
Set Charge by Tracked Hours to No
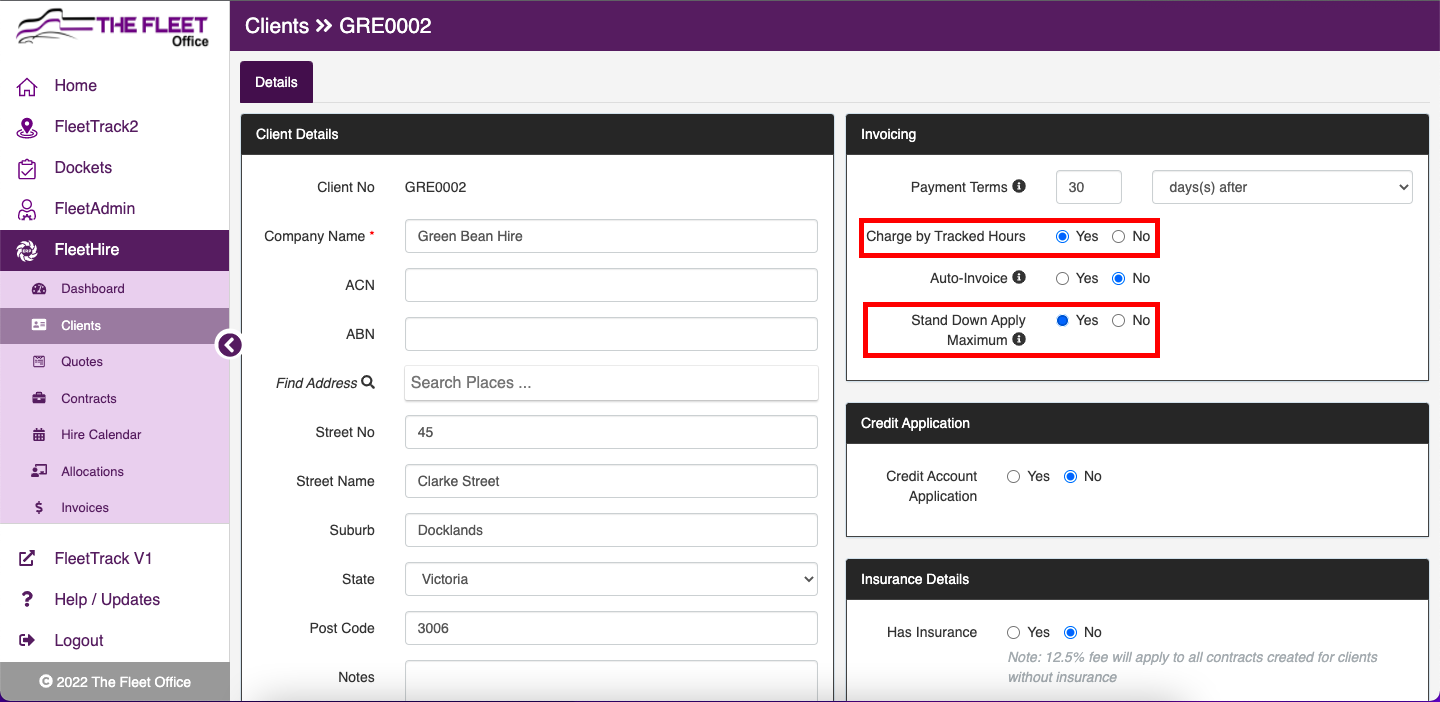pos(1119,237)
